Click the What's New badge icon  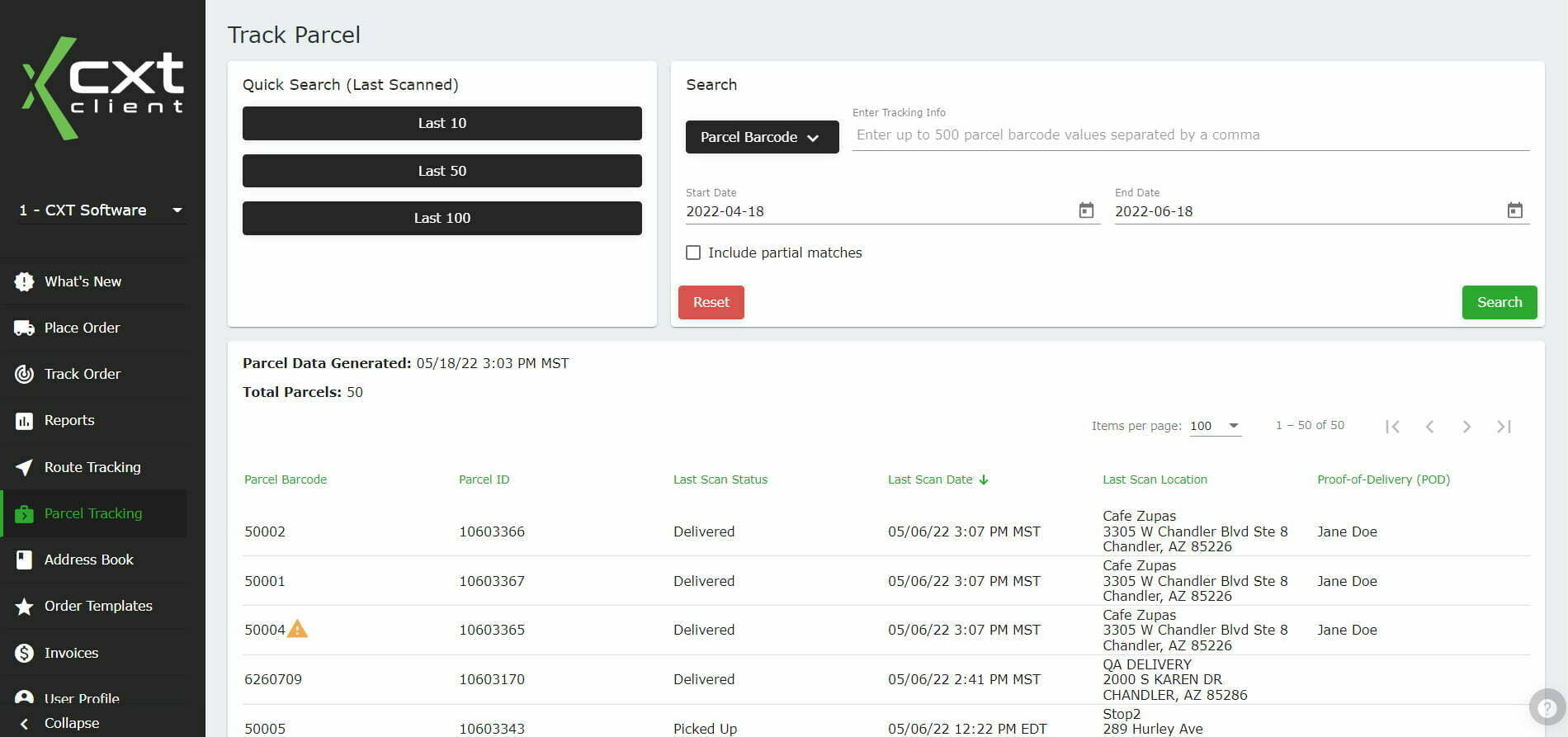(x=24, y=282)
